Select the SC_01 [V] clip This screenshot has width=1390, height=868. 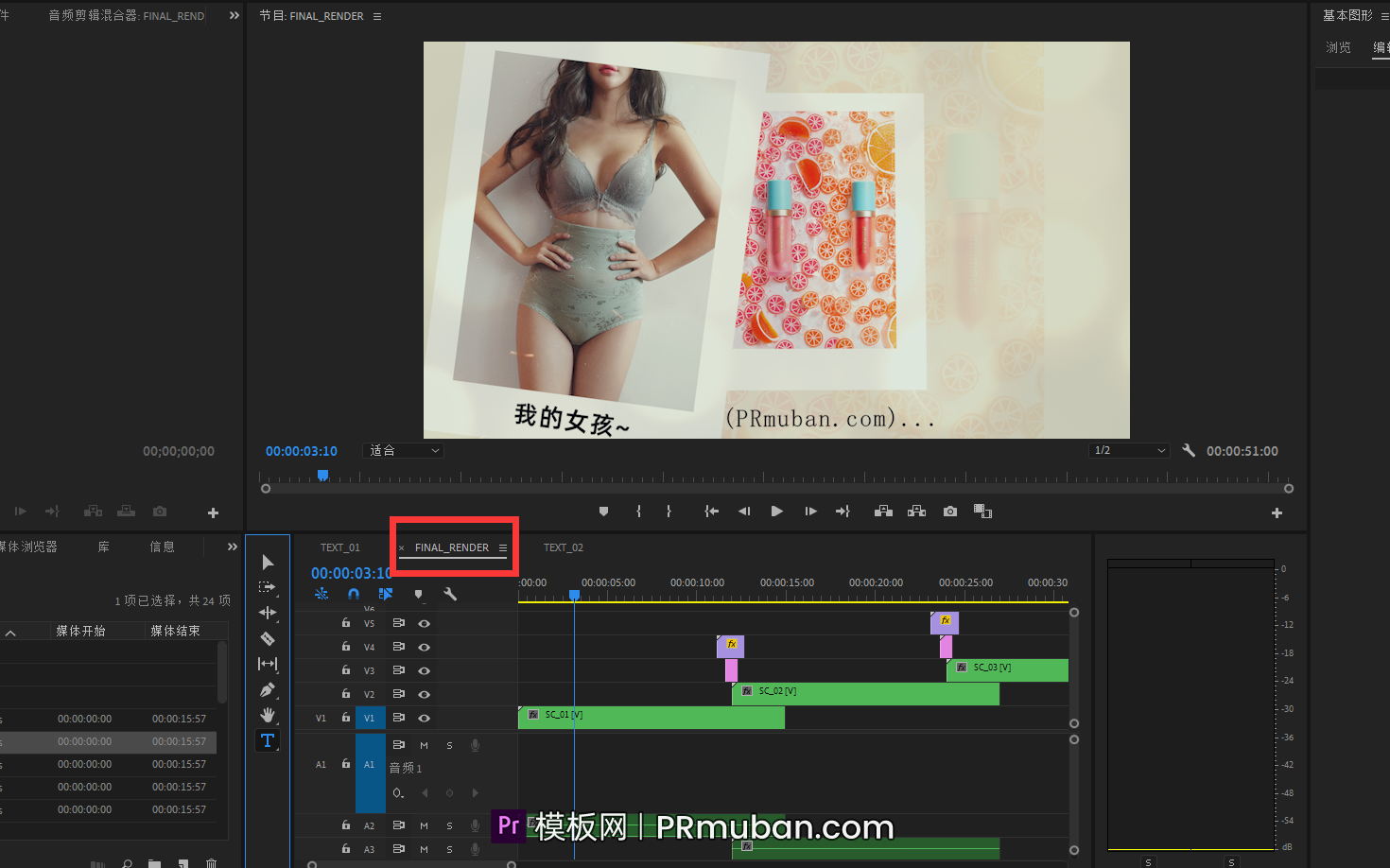pos(652,718)
